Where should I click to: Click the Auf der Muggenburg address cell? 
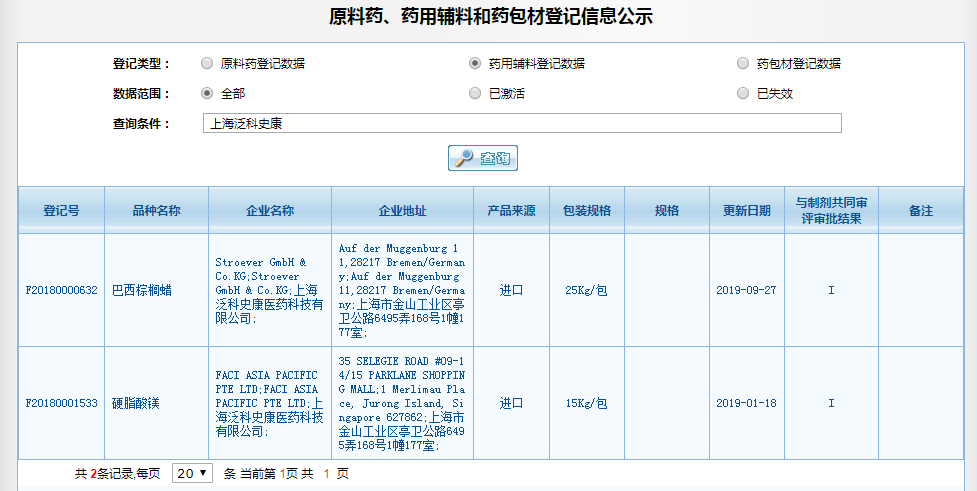(x=403, y=290)
